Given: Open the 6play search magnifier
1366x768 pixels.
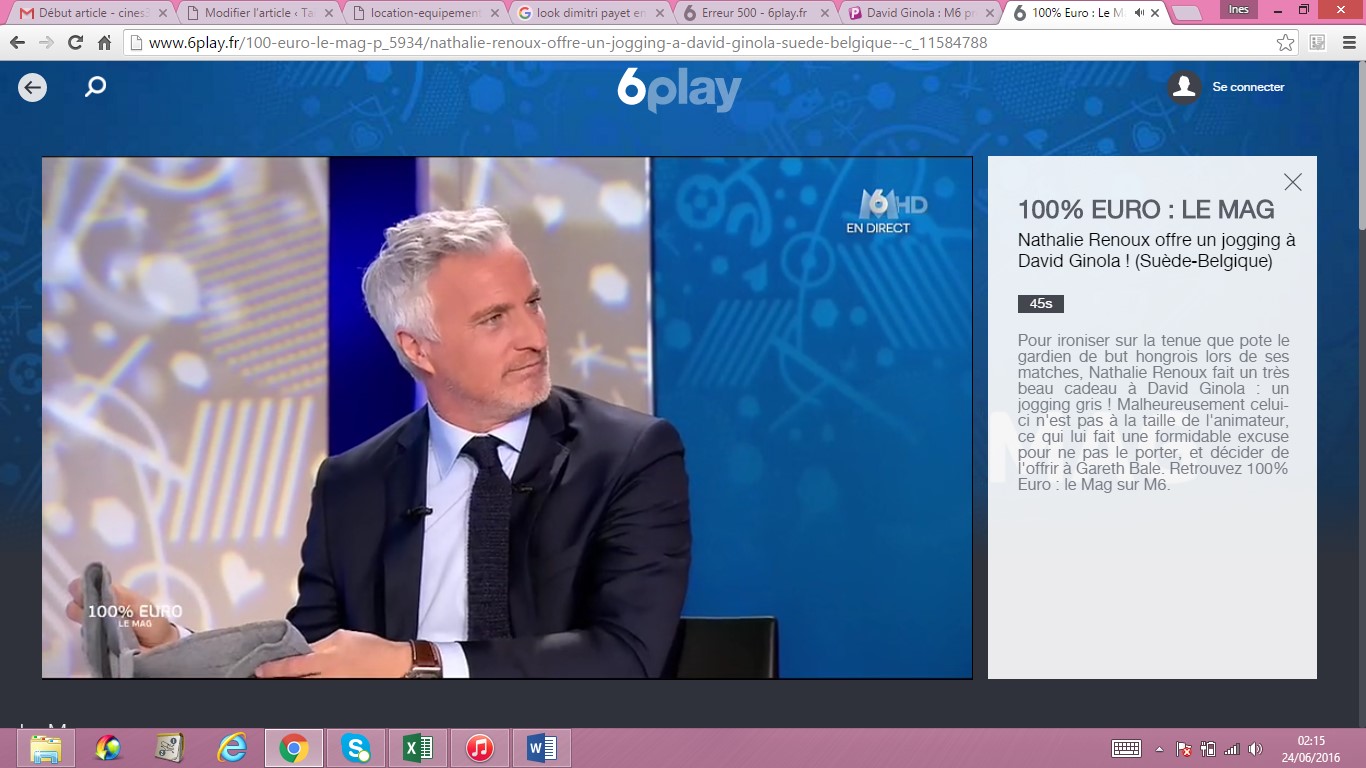Looking at the screenshot, I should point(95,88).
